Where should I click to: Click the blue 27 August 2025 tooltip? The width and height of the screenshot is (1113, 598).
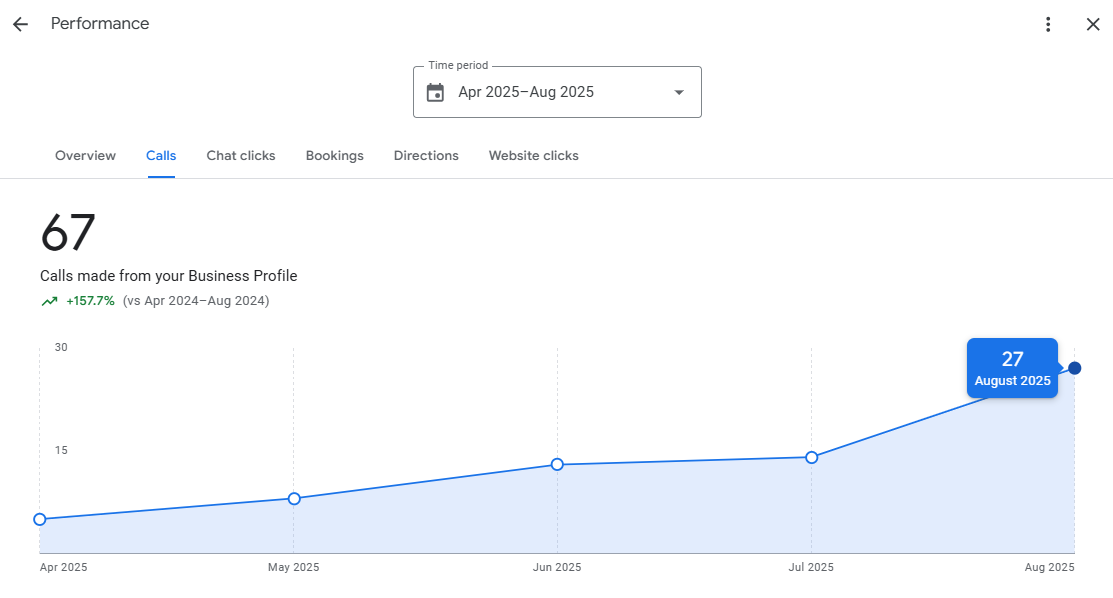1012,368
